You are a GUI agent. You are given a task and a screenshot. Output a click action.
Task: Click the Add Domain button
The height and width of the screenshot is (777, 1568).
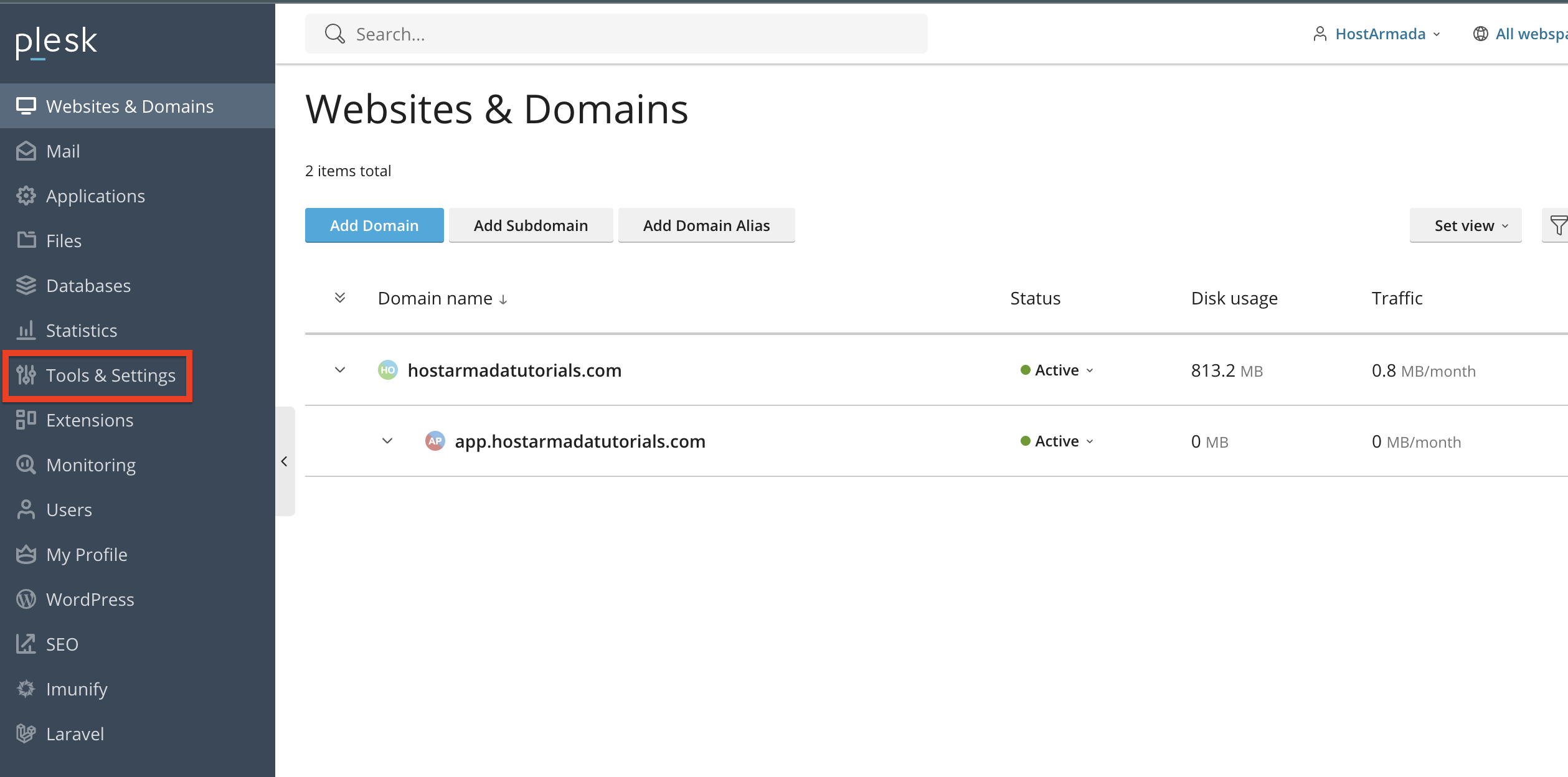[374, 225]
